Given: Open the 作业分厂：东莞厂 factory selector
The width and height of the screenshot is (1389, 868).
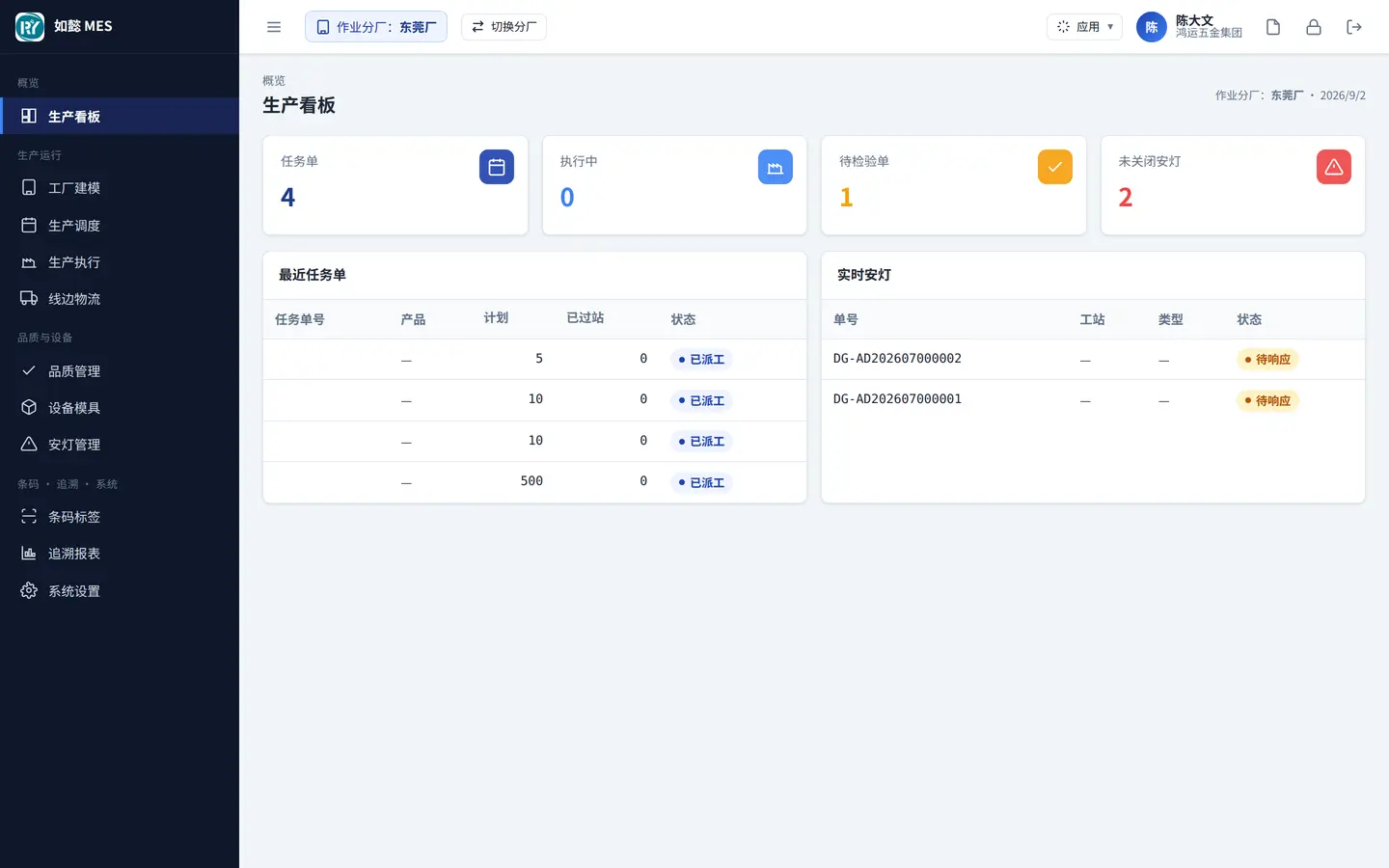Looking at the screenshot, I should click(376, 27).
